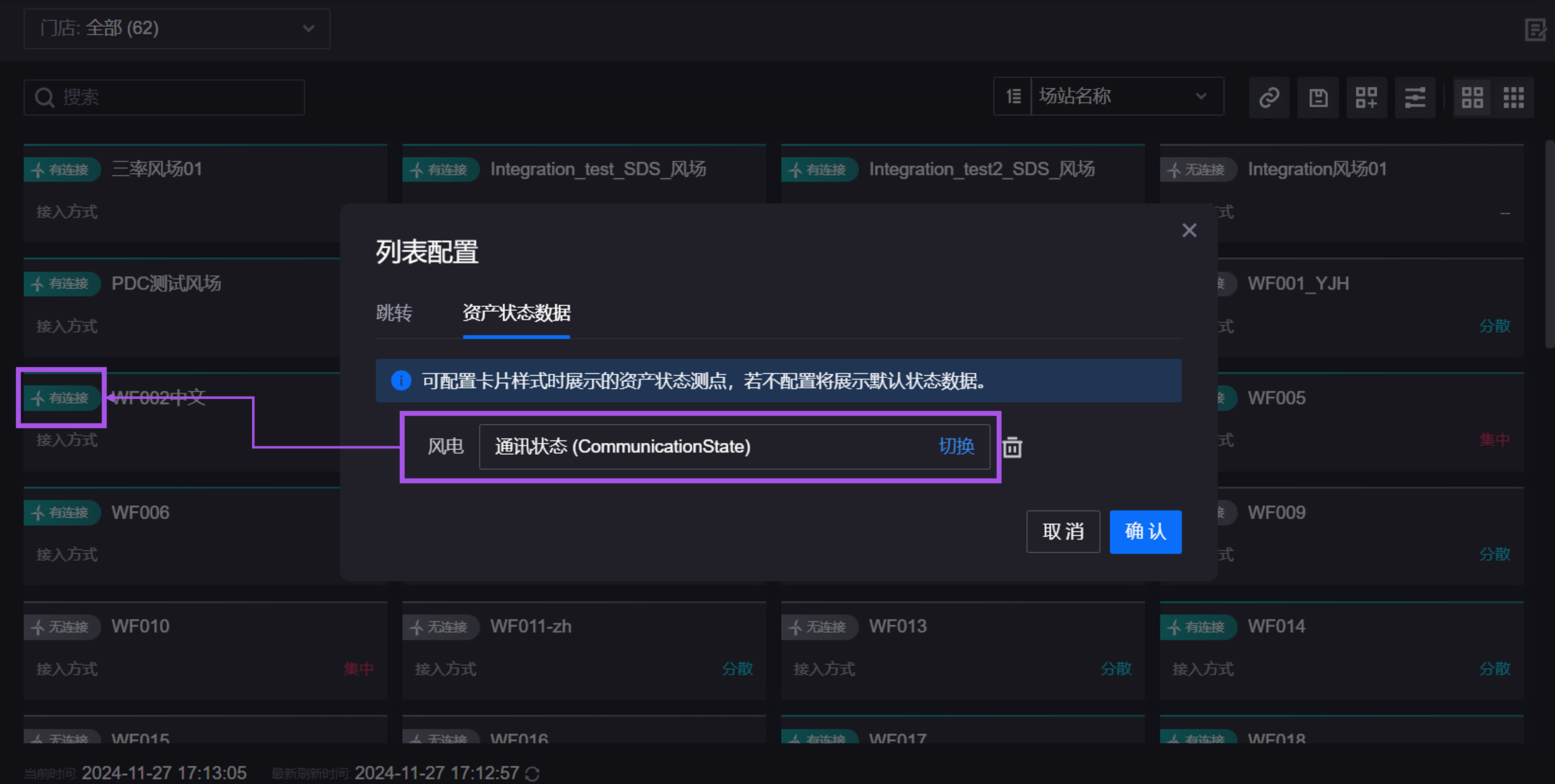Viewport: 1555px width, 784px height.
Task: Delete the 风电 row with trash icon
Action: click(1012, 447)
